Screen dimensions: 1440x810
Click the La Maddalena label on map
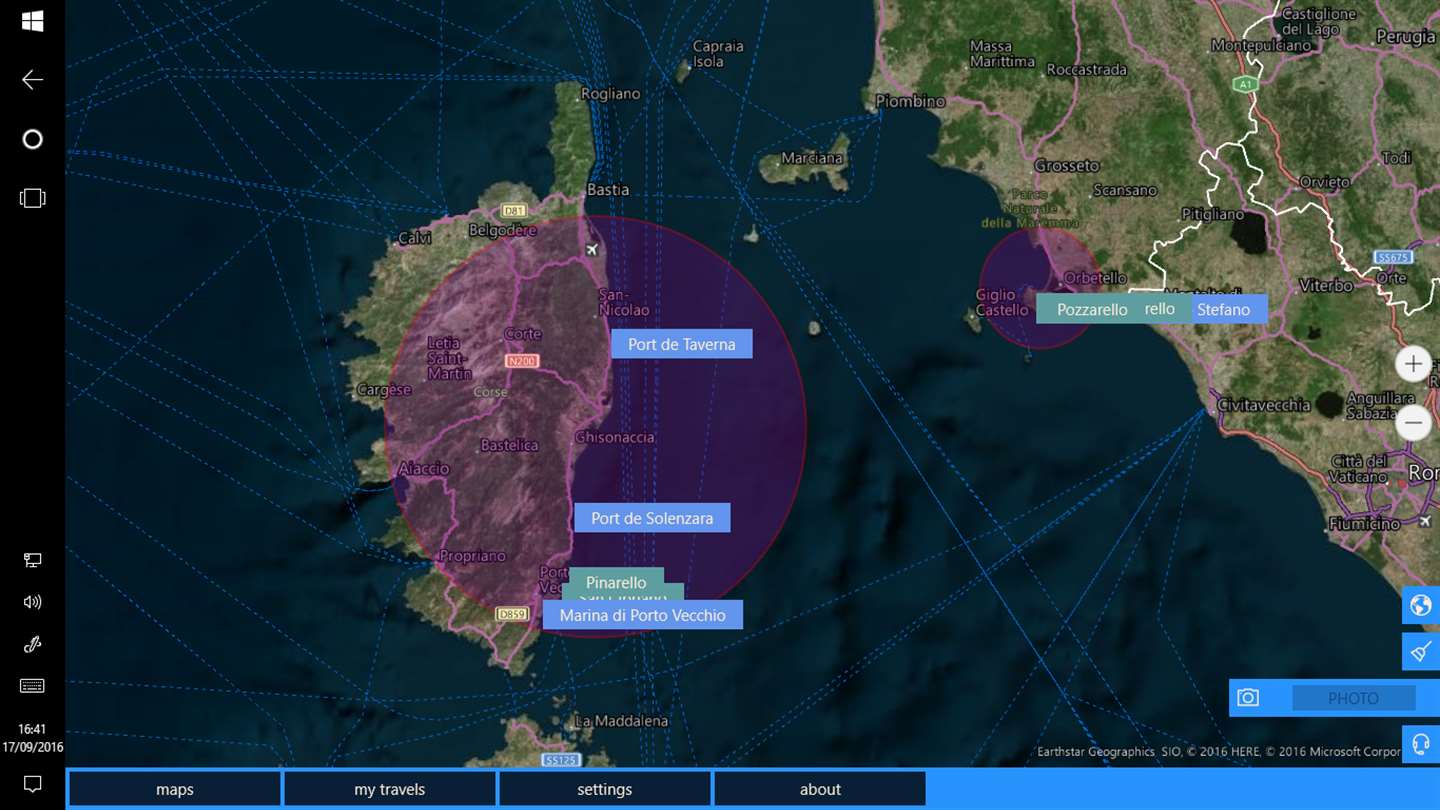coord(621,721)
